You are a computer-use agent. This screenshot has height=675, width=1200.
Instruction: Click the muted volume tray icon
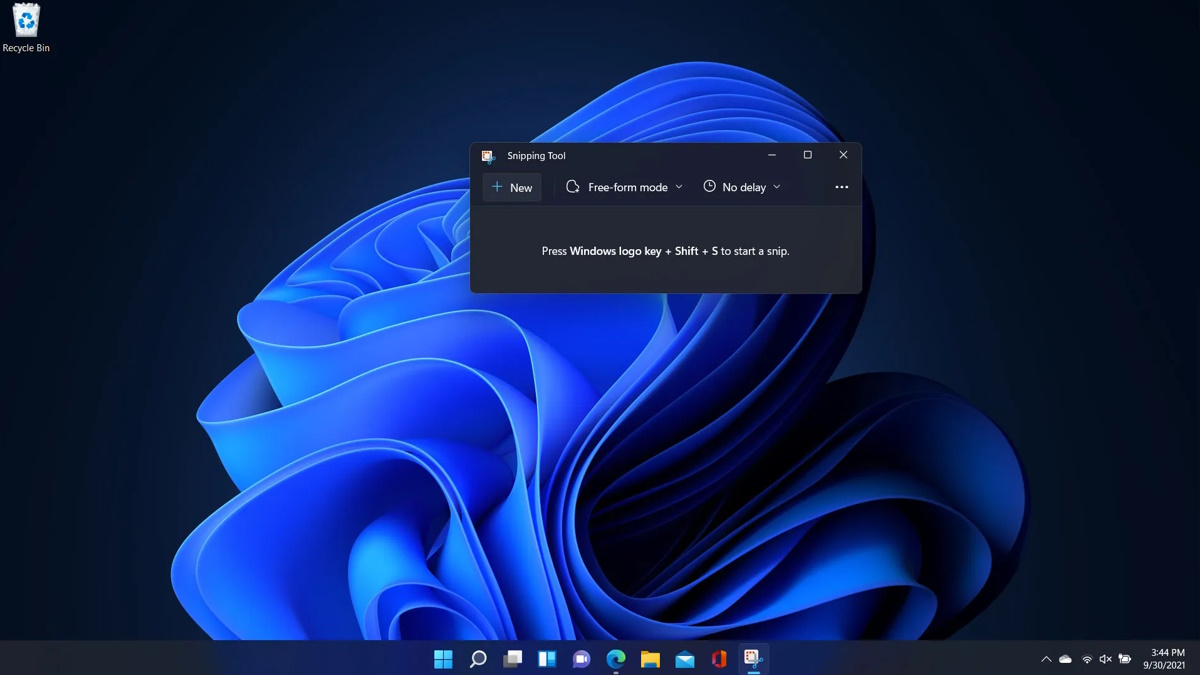coord(1105,660)
